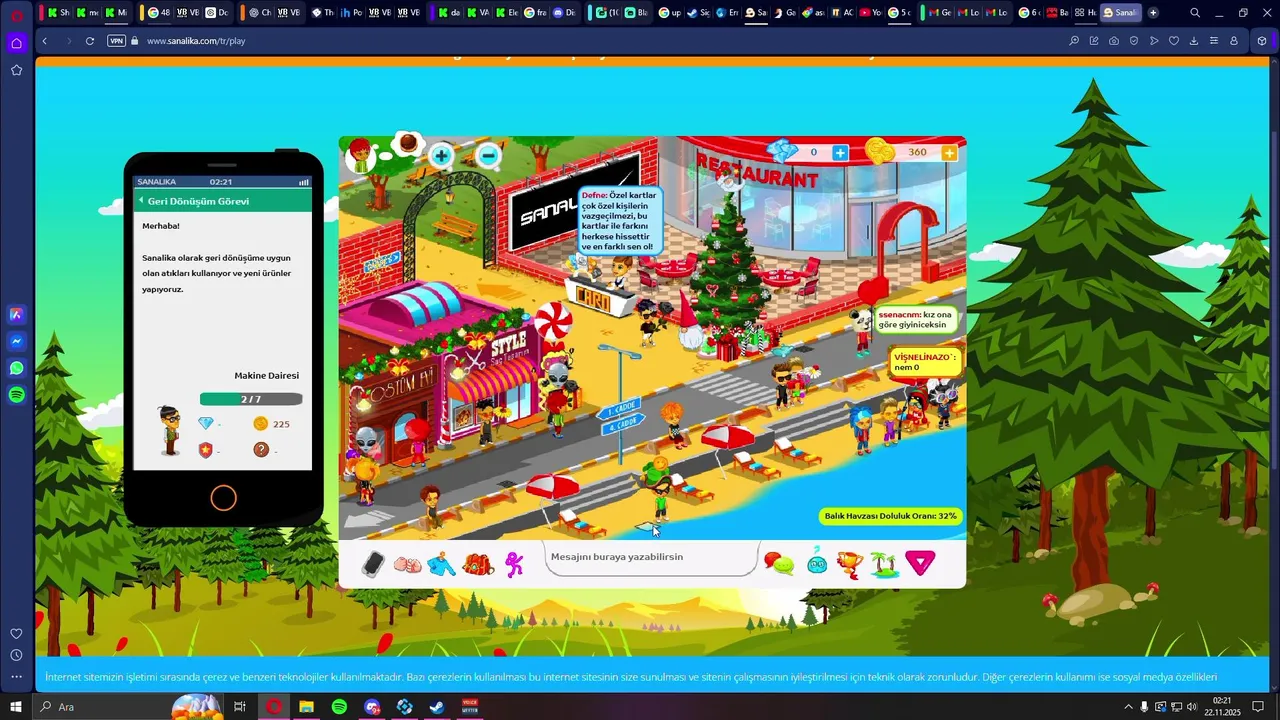Open the palm tree island icon
Viewport: 1280px width, 720px height.
[883, 564]
